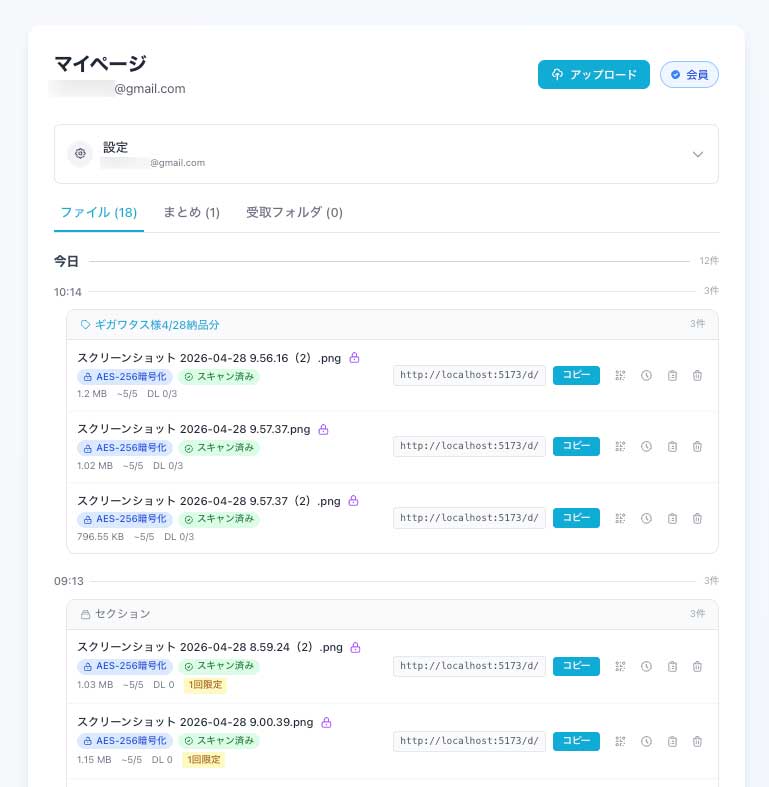Click URL field for 9.00.39.png
This screenshot has height=787, width=769.
point(469,741)
